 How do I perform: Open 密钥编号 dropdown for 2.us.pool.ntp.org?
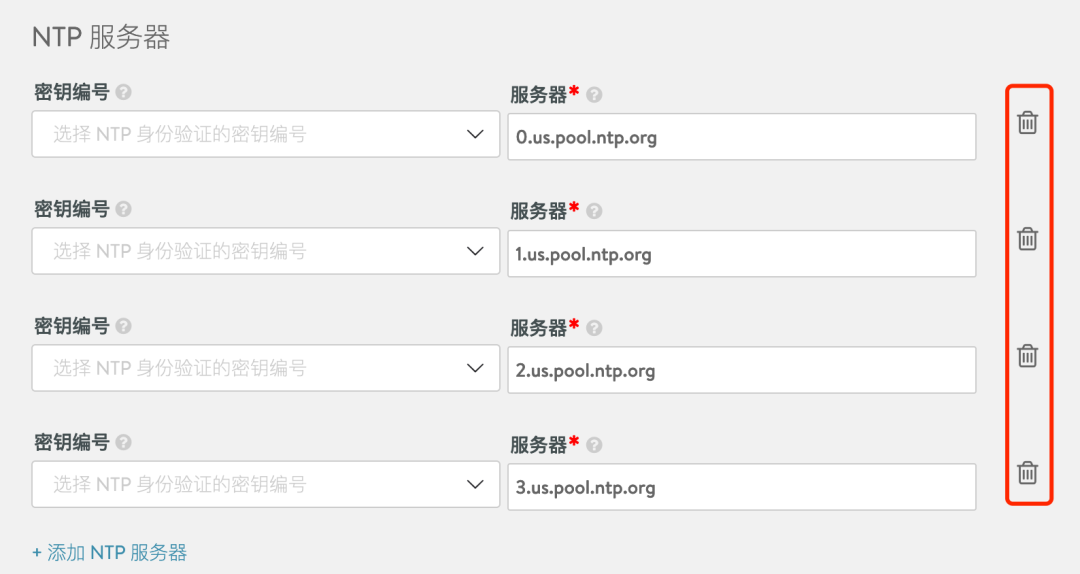(266, 368)
